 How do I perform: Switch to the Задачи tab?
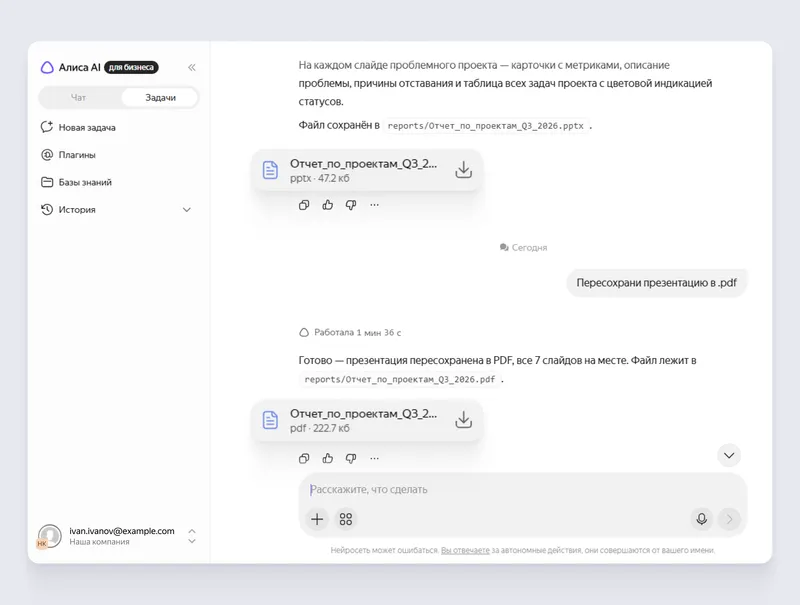click(160, 97)
